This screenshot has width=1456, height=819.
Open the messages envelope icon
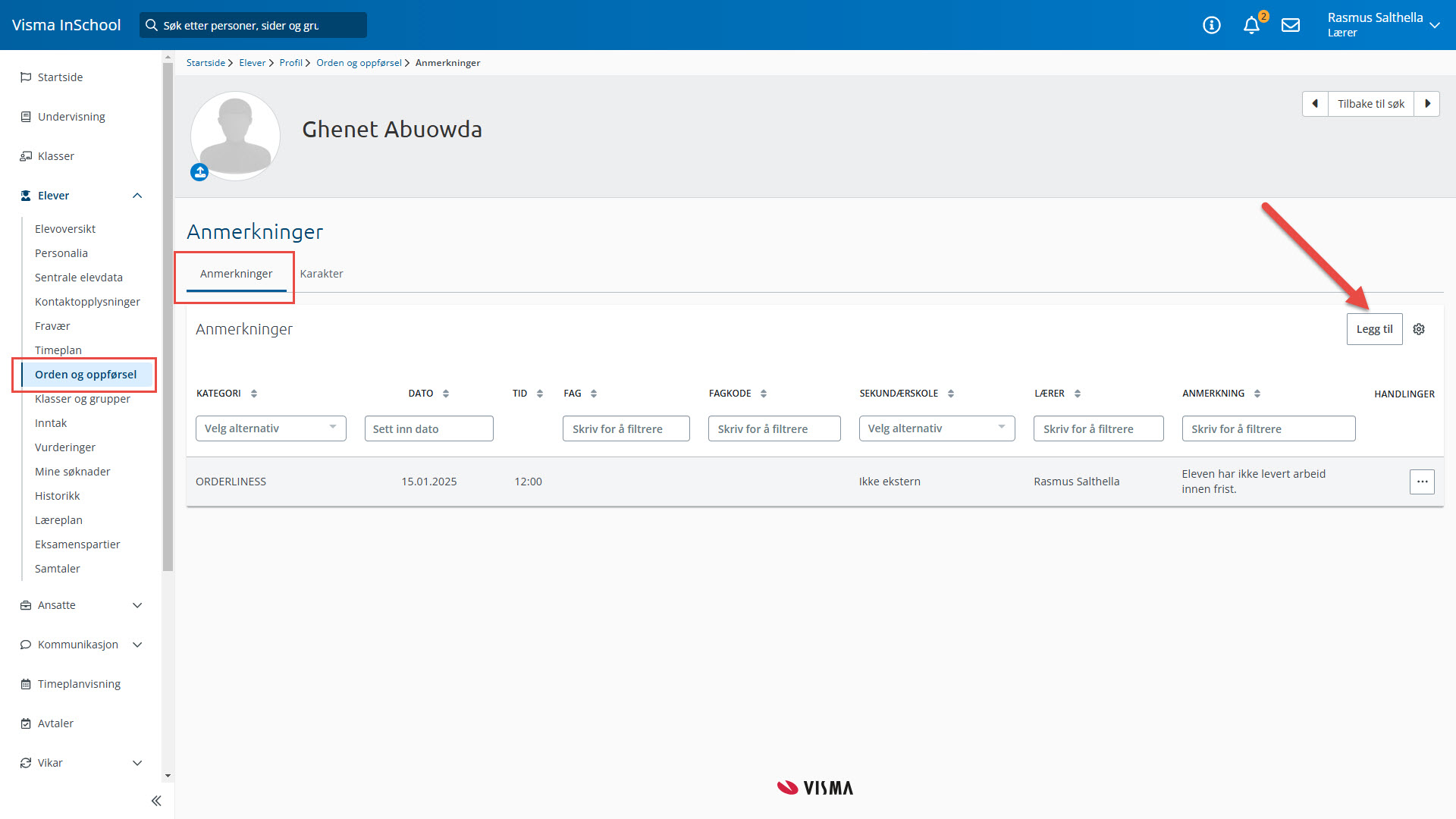tap(1291, 26)
